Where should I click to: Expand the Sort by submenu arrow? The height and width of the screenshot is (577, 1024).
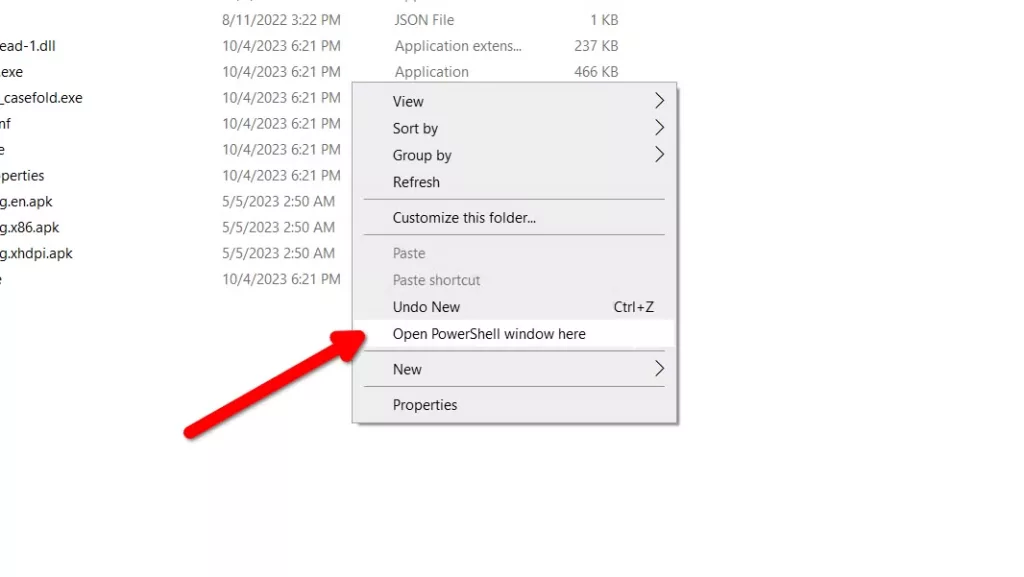[659, 128]
